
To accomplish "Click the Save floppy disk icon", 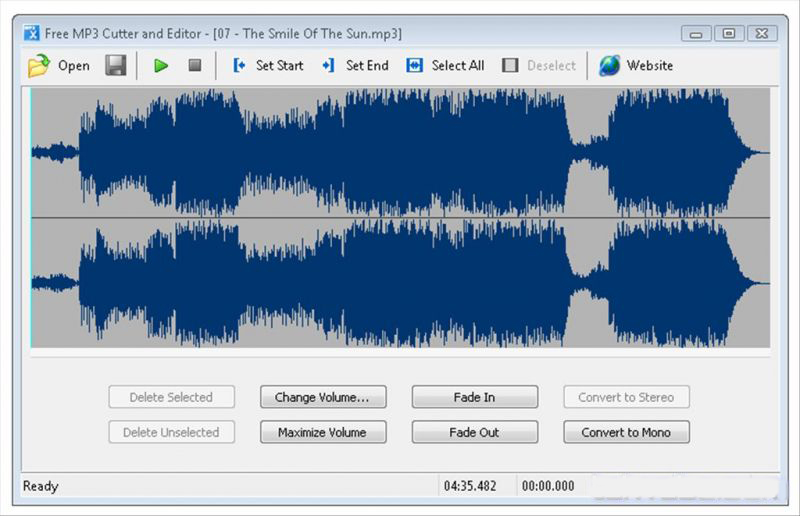I will click(116, 66).
